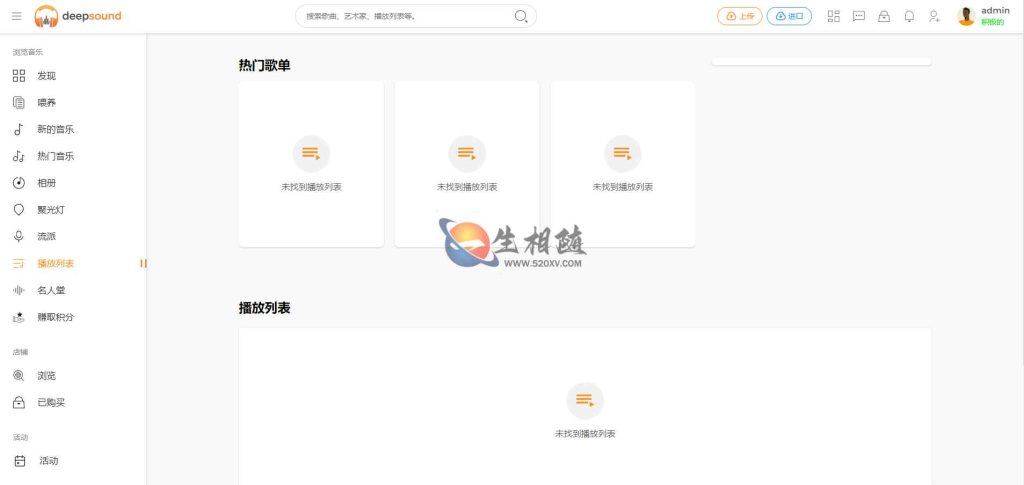The image size is (1024, 485).
Task: Click the add-user follow icon
Action: (935, 16)
